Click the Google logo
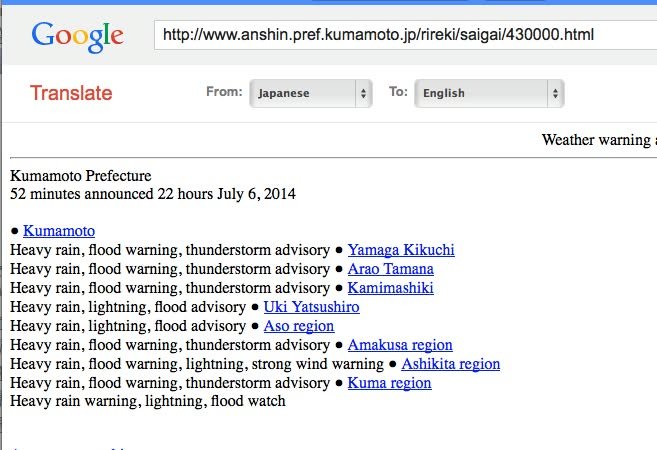657x450 pixels. point(77,36)
